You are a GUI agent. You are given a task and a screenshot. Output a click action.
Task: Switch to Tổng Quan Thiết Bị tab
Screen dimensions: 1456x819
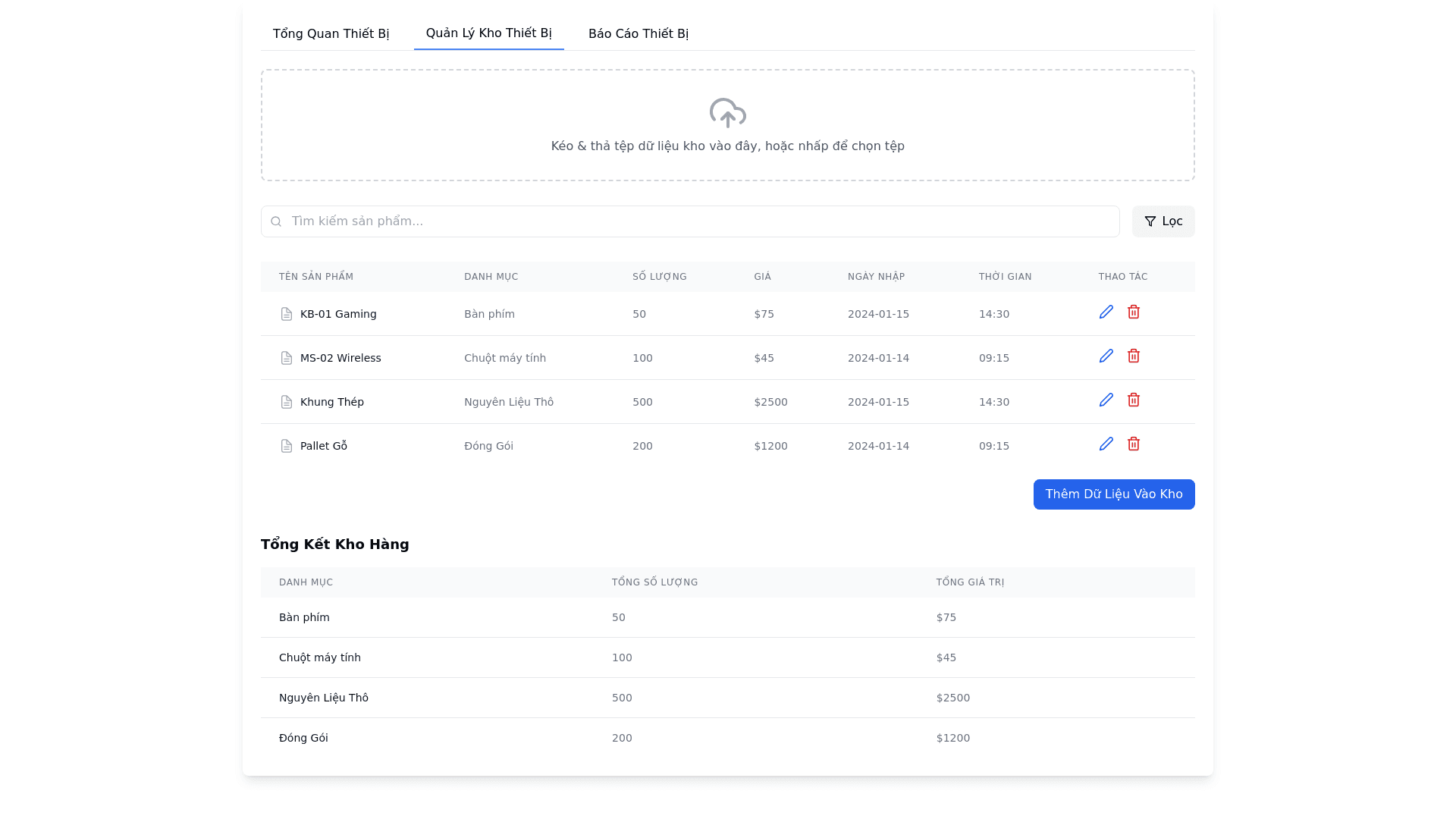(331, 34)
